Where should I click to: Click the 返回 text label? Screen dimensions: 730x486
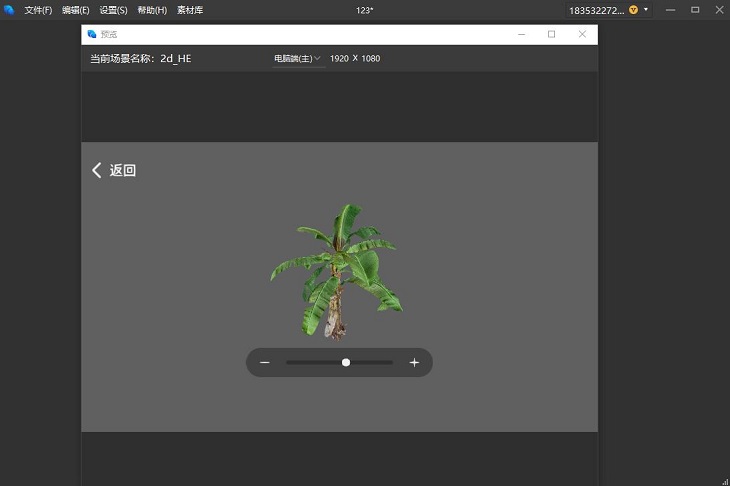(123, 171)
